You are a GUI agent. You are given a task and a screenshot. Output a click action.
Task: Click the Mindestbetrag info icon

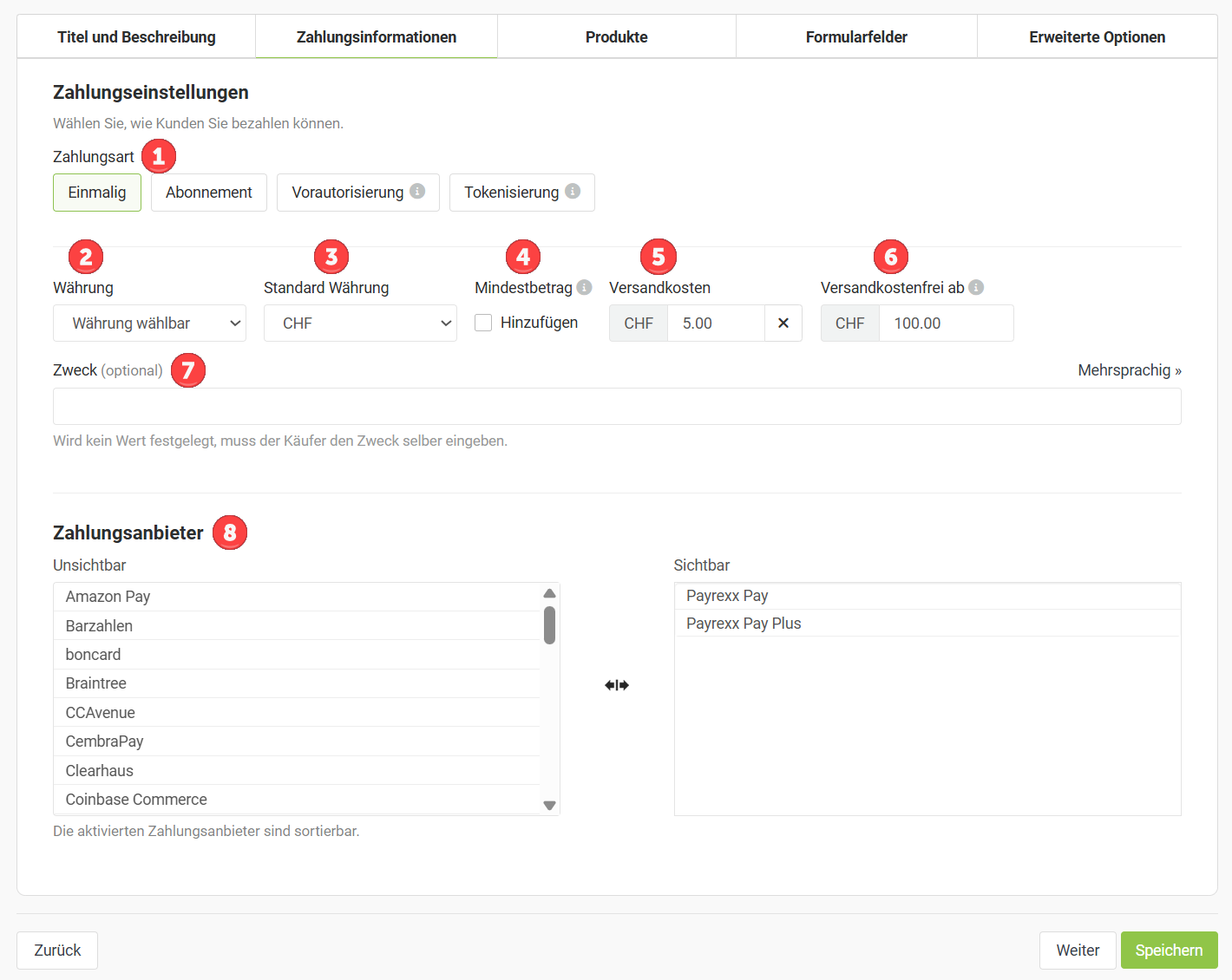pos(585,287)
